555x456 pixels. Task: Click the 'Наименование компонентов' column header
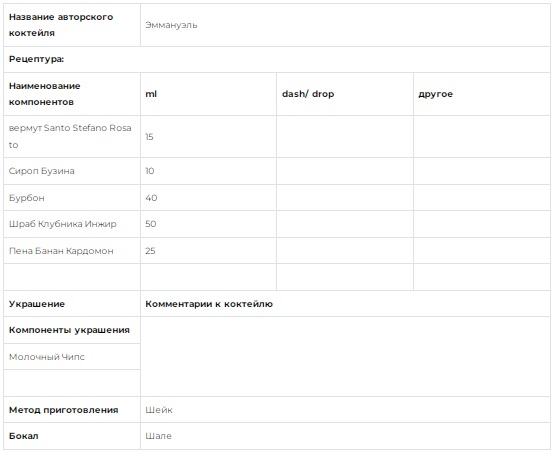[x=72, y=94]
